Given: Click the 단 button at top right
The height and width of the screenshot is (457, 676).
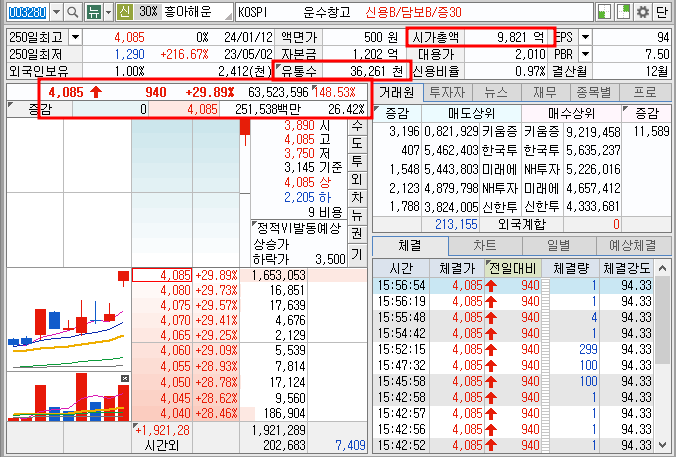Looking at the screenshot, I should point(661,12).
